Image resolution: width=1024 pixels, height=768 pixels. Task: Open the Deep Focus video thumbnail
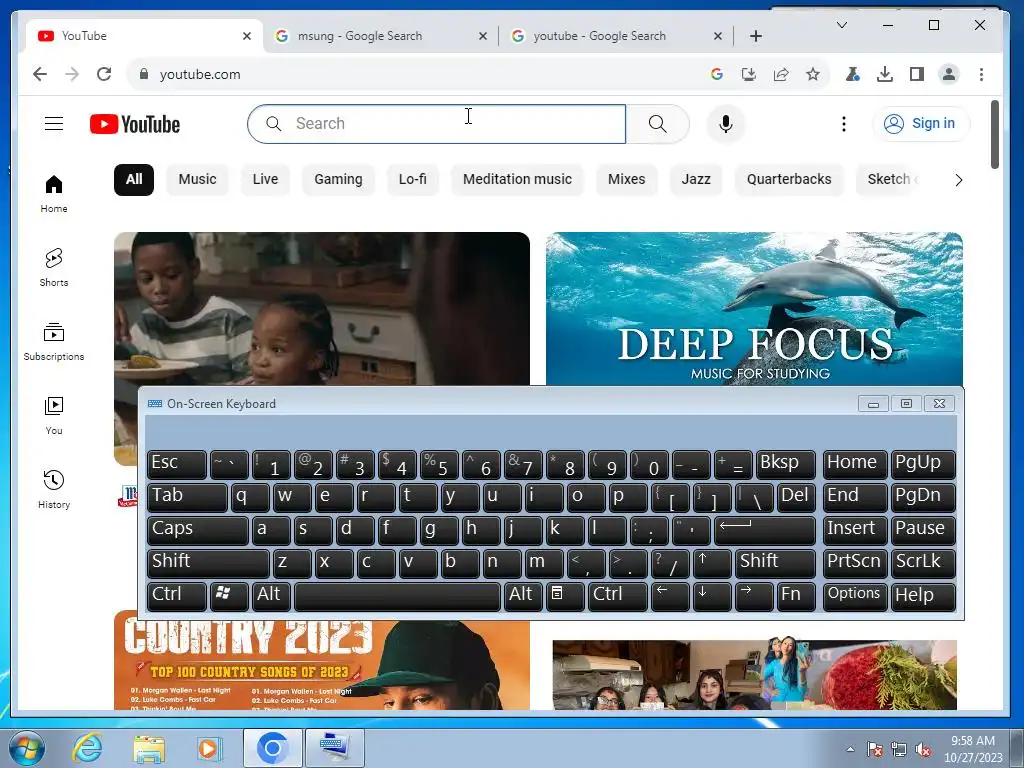754,309
